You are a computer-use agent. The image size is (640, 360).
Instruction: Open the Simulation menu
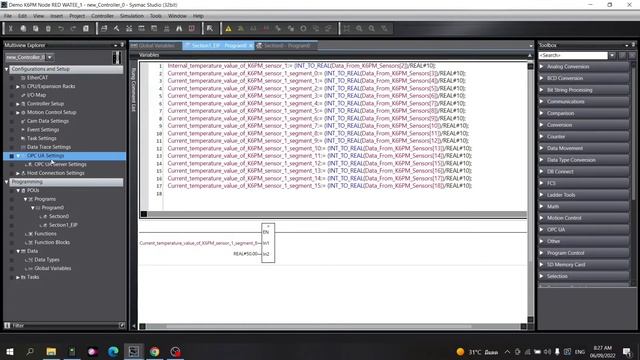(x=132, y=16)
